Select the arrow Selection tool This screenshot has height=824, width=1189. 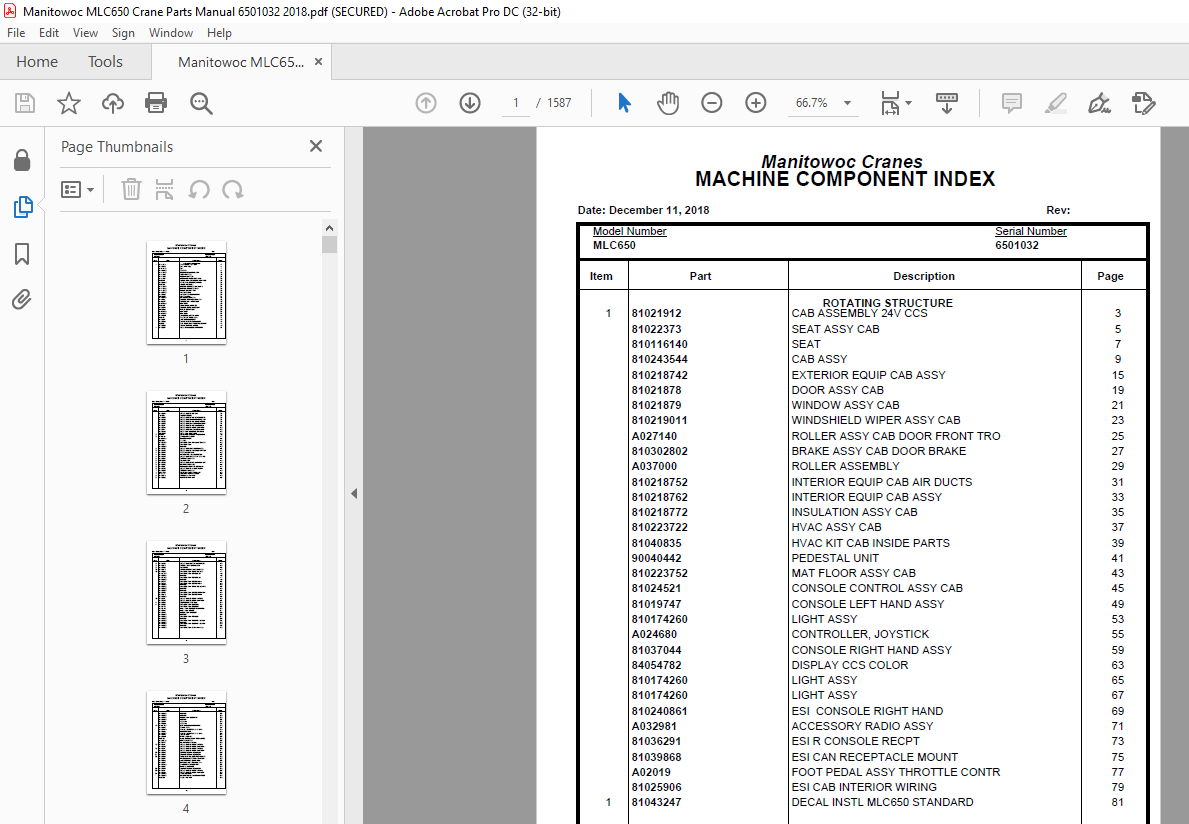pyautogui.click(x=624, y=103)
